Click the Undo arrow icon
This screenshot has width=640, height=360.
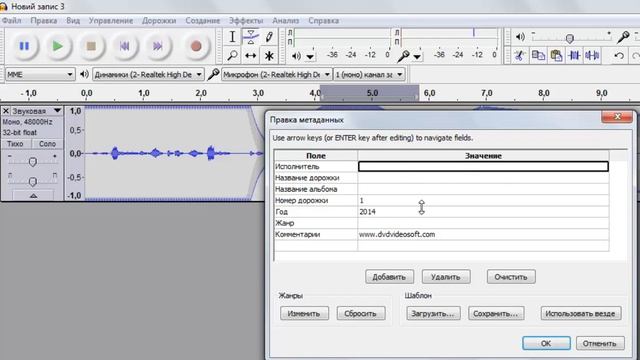click(x=619, y=55)
